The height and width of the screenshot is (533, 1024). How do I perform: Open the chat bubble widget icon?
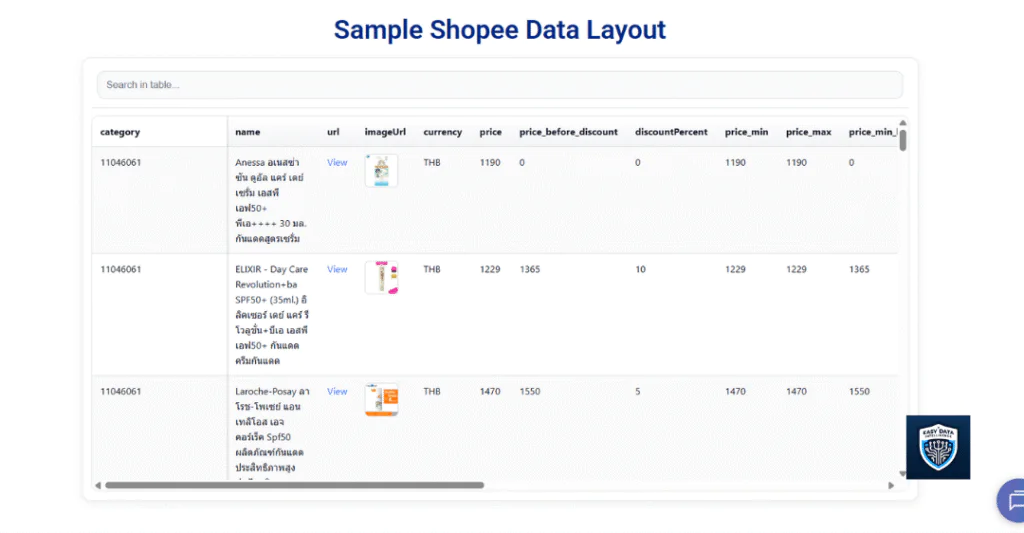[1012, 500]
